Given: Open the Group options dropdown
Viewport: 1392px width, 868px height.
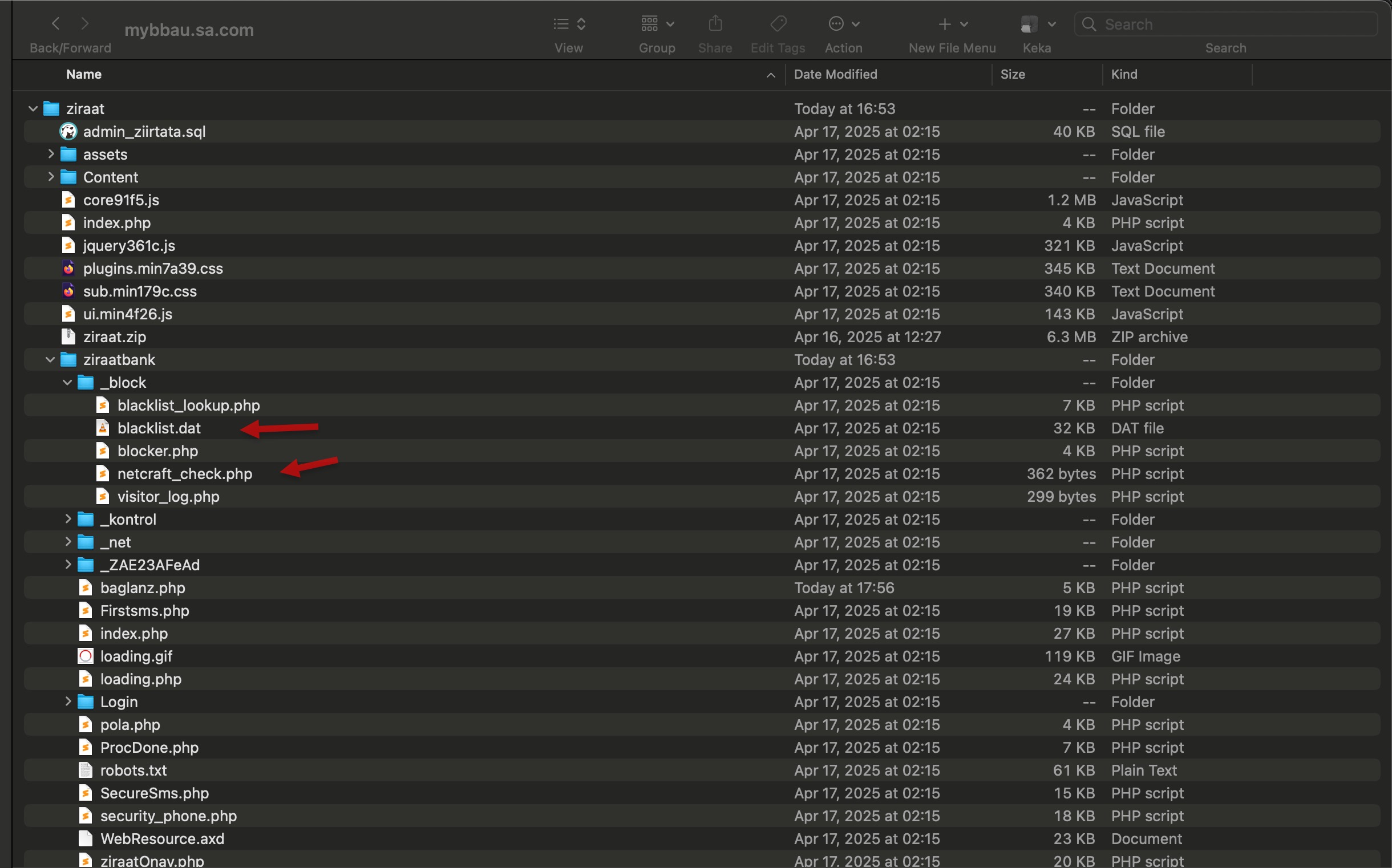Looking at the screenshot, I should [x=658, y=23].
